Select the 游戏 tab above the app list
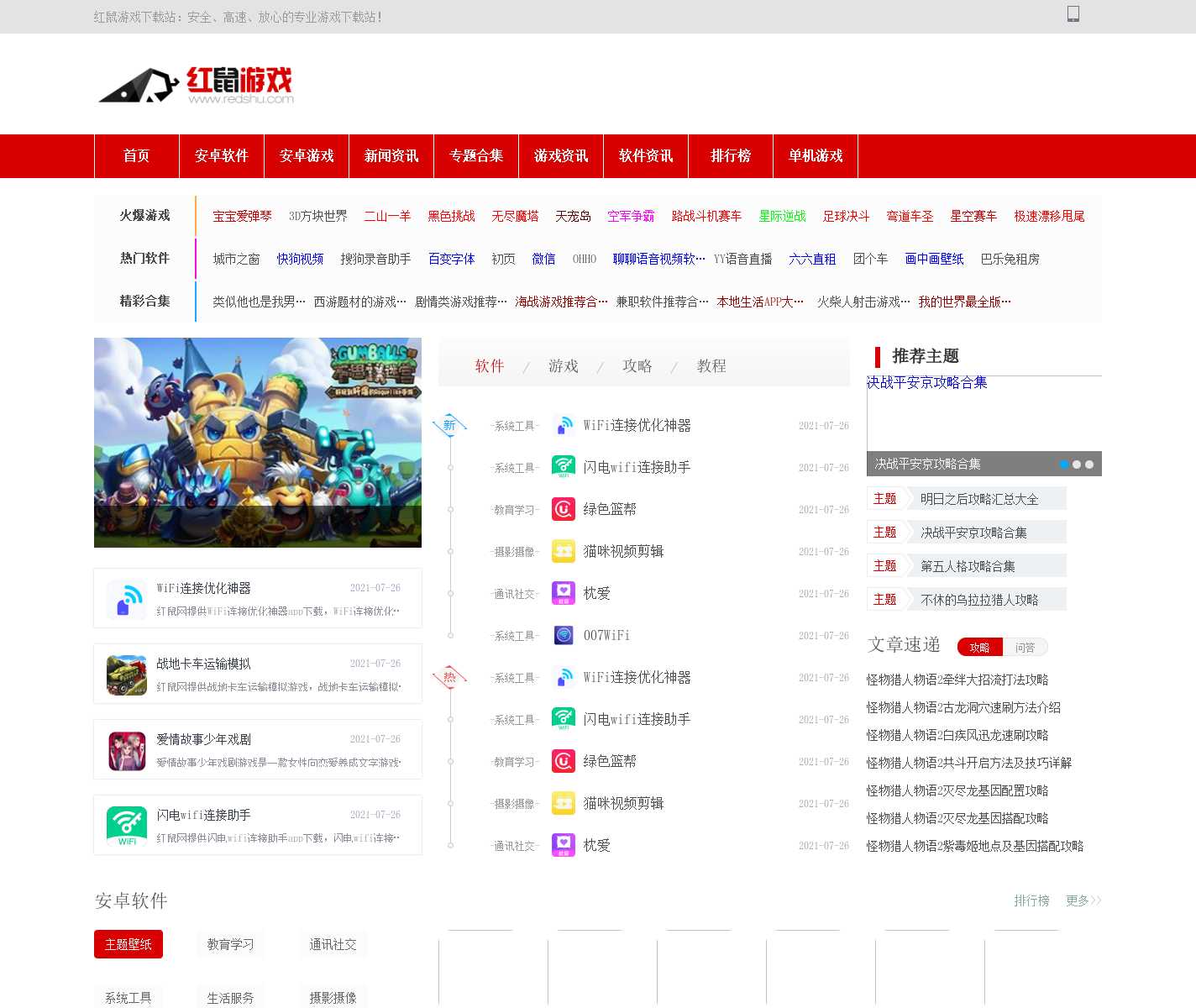 coord(564,365)
